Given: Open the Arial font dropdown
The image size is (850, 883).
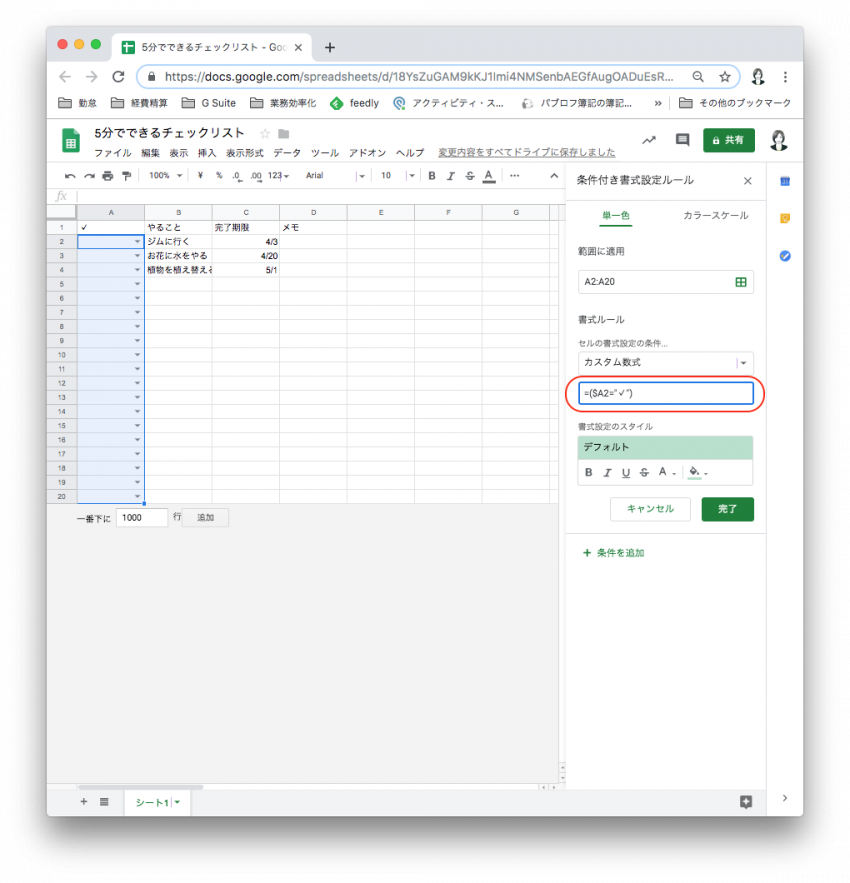Looking at the screenshot, I should click(334, 176).
